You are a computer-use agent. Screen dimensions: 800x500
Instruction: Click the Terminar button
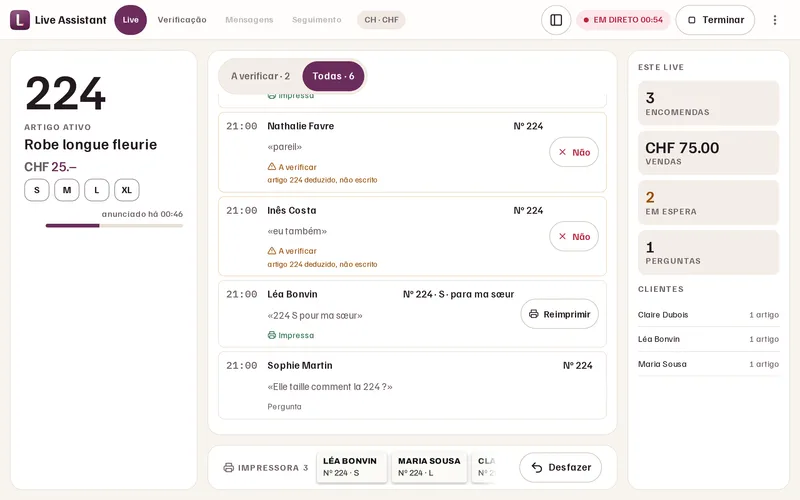pyautogui.click(x=715, y=20)
